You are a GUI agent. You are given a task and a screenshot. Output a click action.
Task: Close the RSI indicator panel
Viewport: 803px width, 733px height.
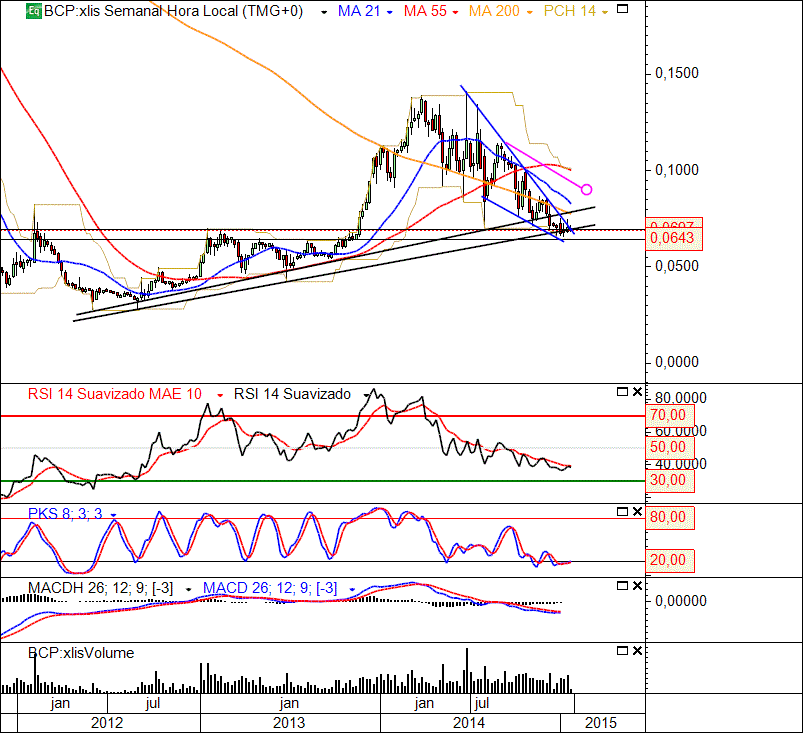pos(637,392)
